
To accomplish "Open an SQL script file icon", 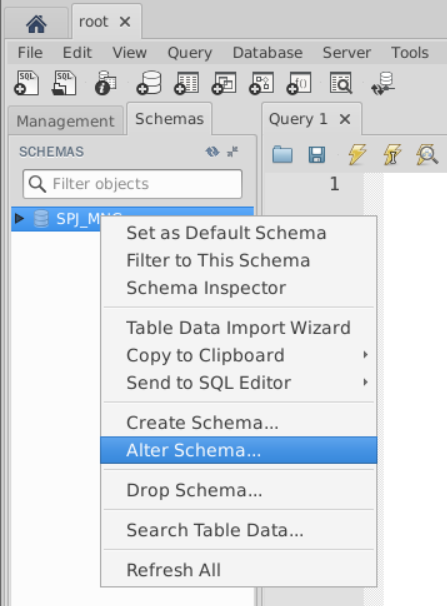I will [x=64, y=83].
